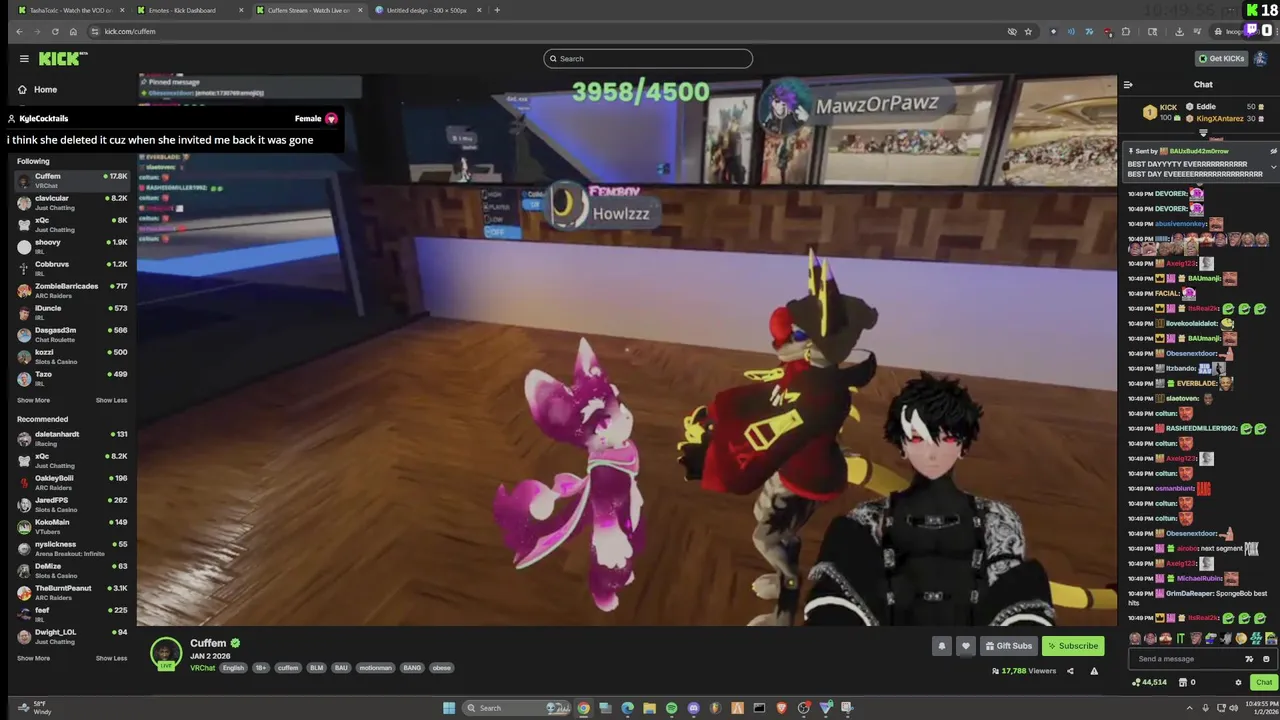Viewport: 1280px width, 720px height.
Task: Click the notification bell under the stream
Action: pos(941,646)
